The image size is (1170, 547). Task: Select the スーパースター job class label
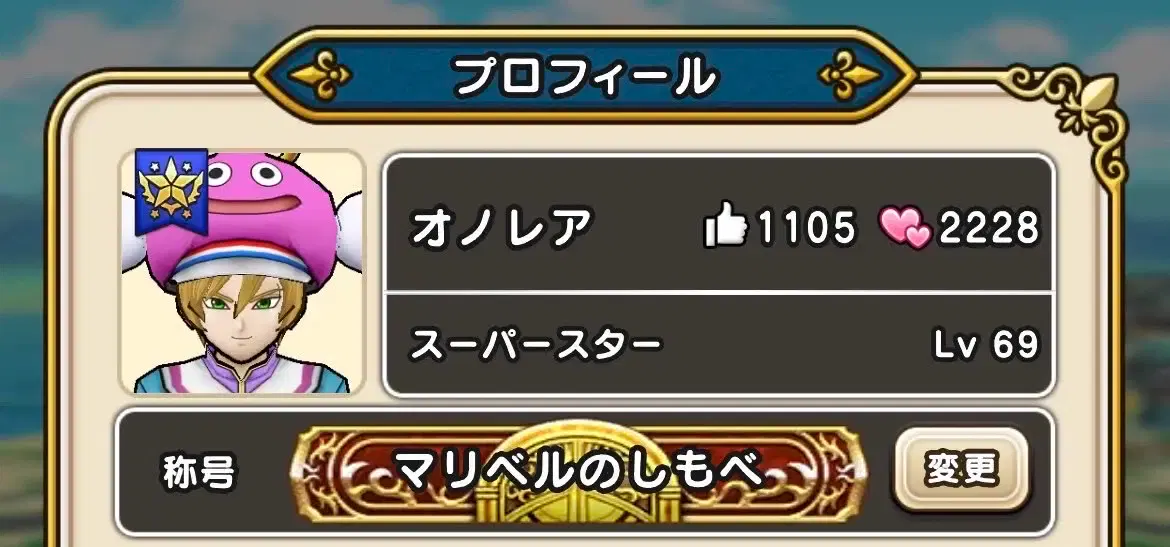pos(535,346)
